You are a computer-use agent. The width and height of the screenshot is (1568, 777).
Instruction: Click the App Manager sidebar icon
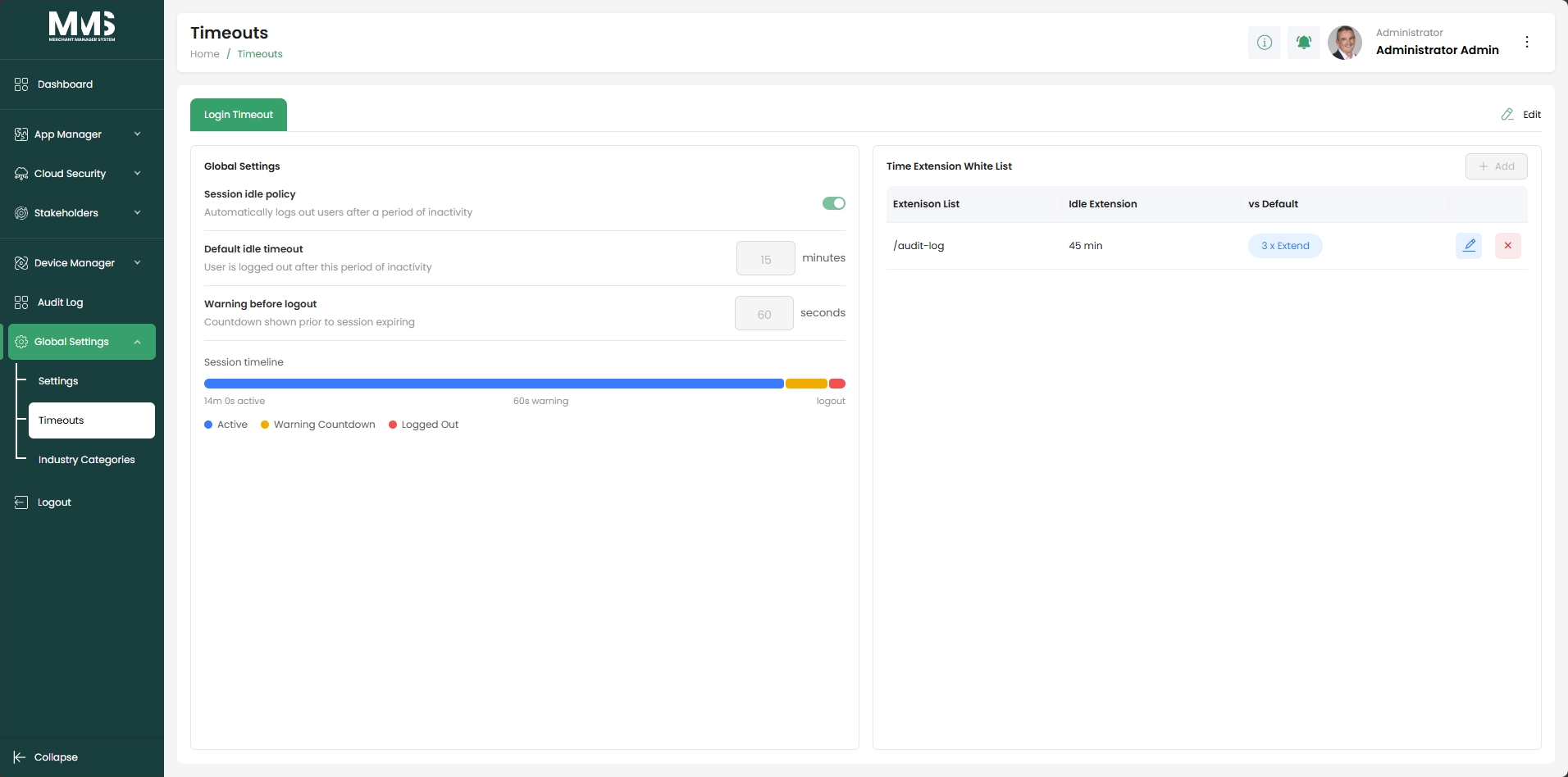pos(21,134)
